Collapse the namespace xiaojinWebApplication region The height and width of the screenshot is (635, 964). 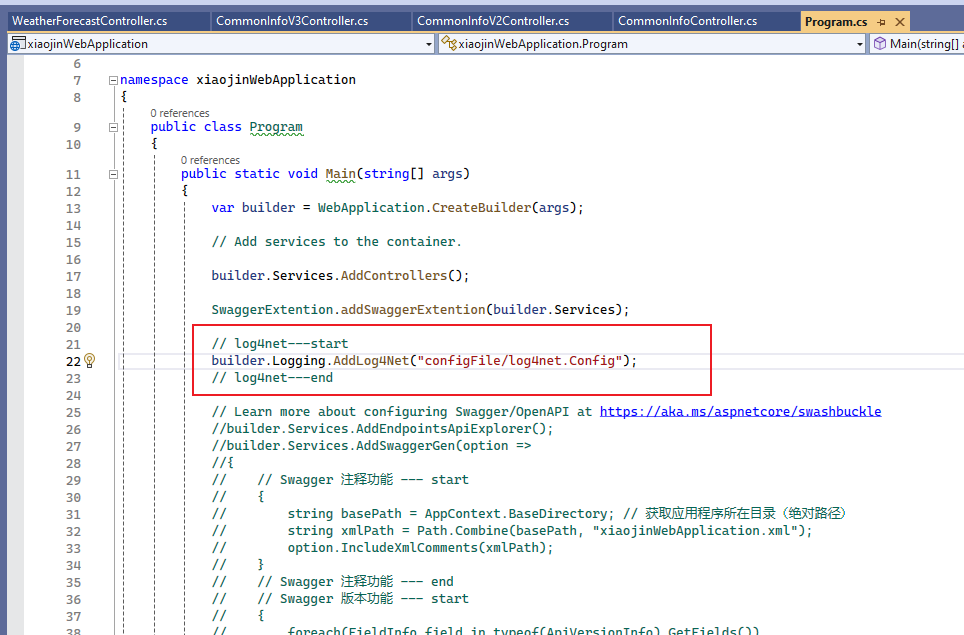pyautogui.click(x=112, y=79)
